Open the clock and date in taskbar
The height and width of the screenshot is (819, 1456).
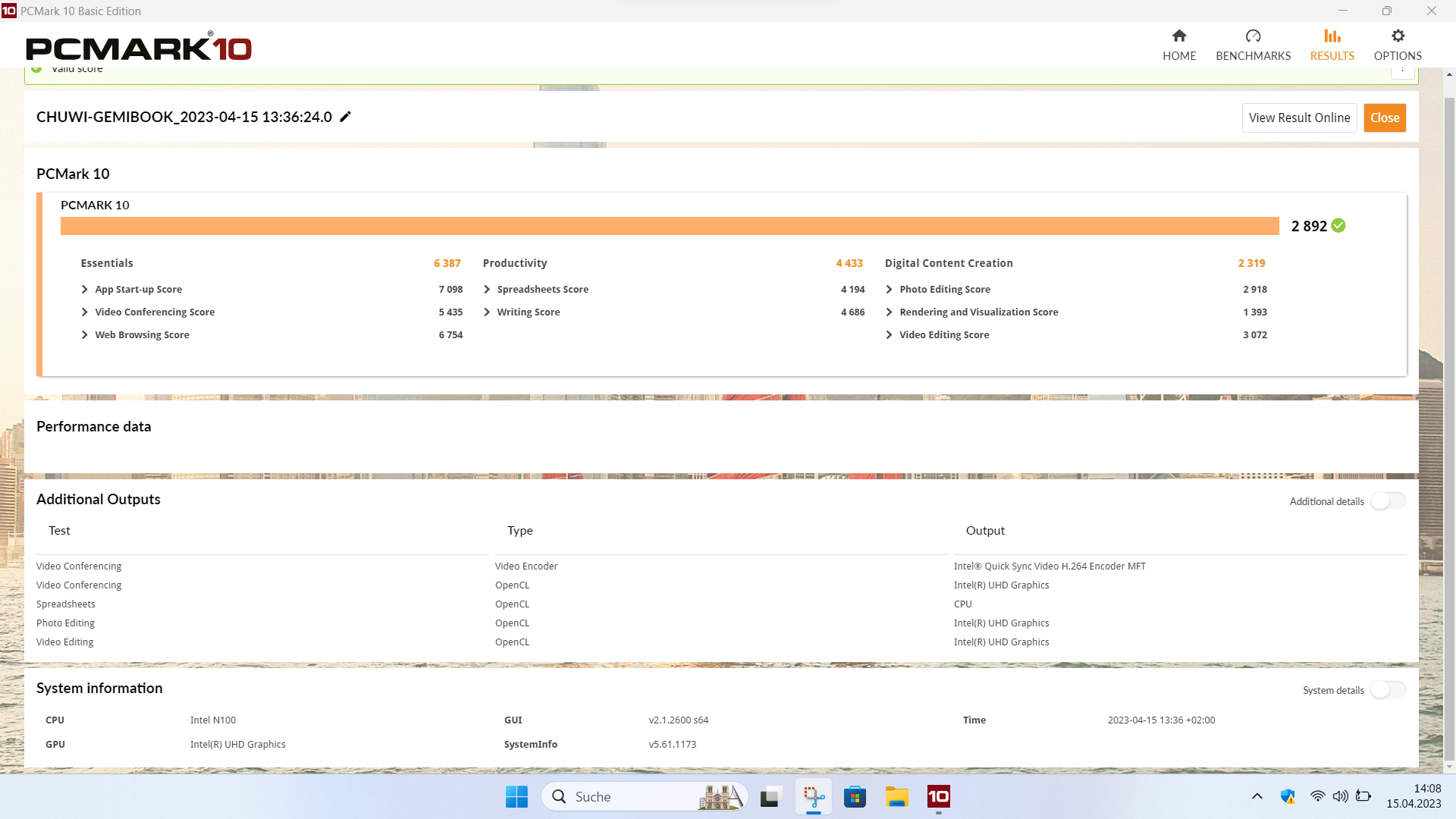1414,796
